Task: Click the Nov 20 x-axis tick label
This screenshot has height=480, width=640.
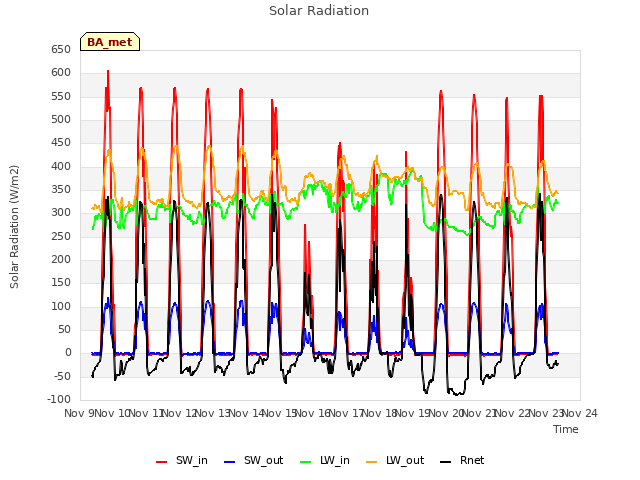Action: coord(446,413)
